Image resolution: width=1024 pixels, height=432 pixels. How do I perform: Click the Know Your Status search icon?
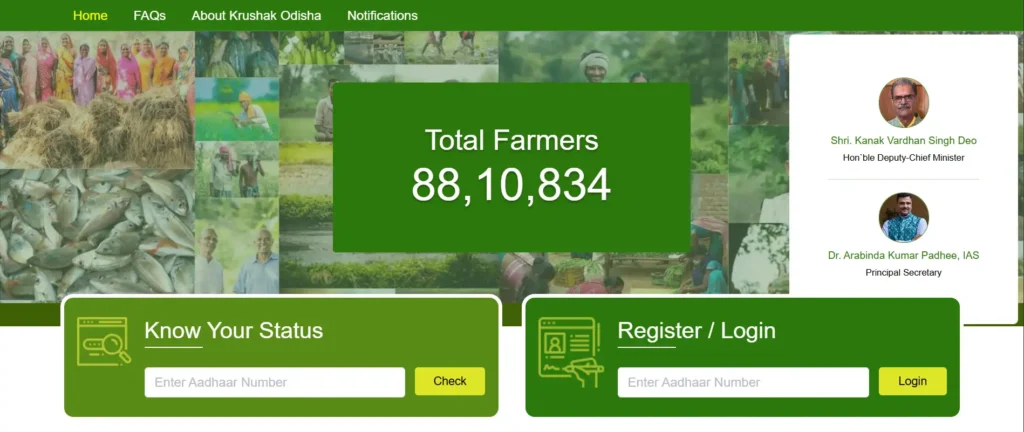[104, 341]
